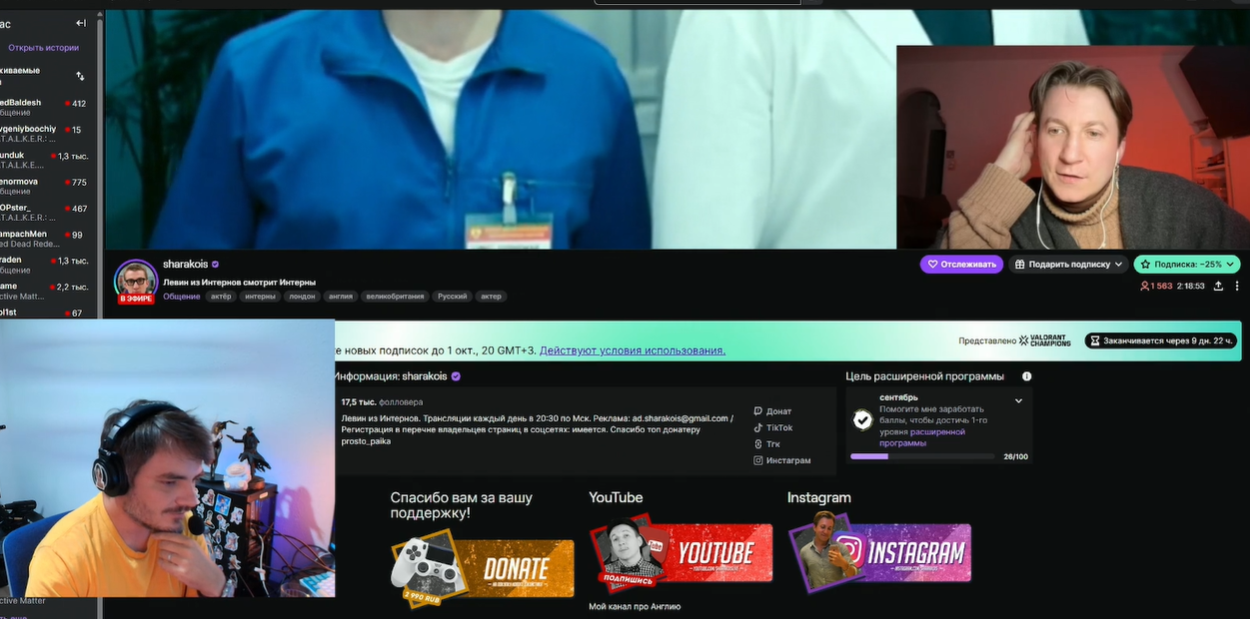
Task: Click the Мой канал про Англию caption
Action: [634, 607]
